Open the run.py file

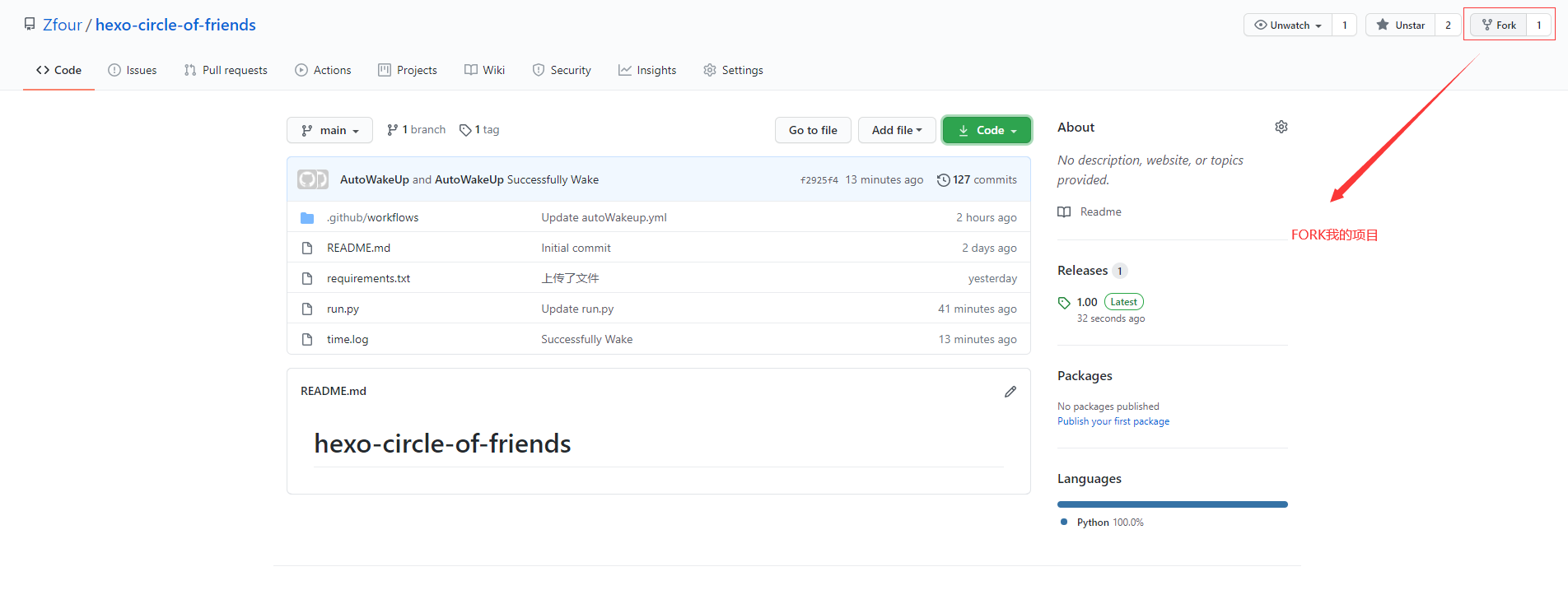tap(343, 309)
